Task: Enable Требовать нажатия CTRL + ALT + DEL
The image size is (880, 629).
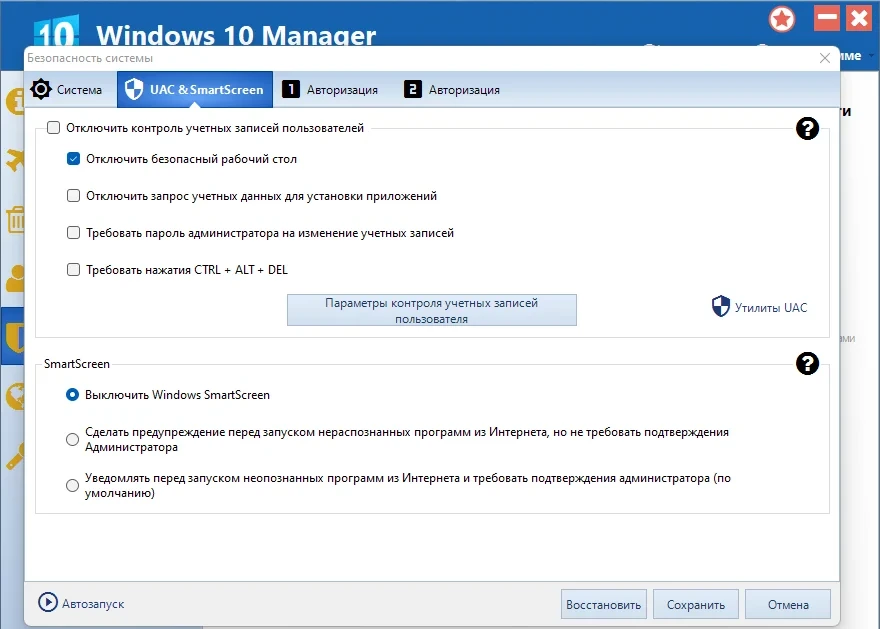Action: [74, 270]
